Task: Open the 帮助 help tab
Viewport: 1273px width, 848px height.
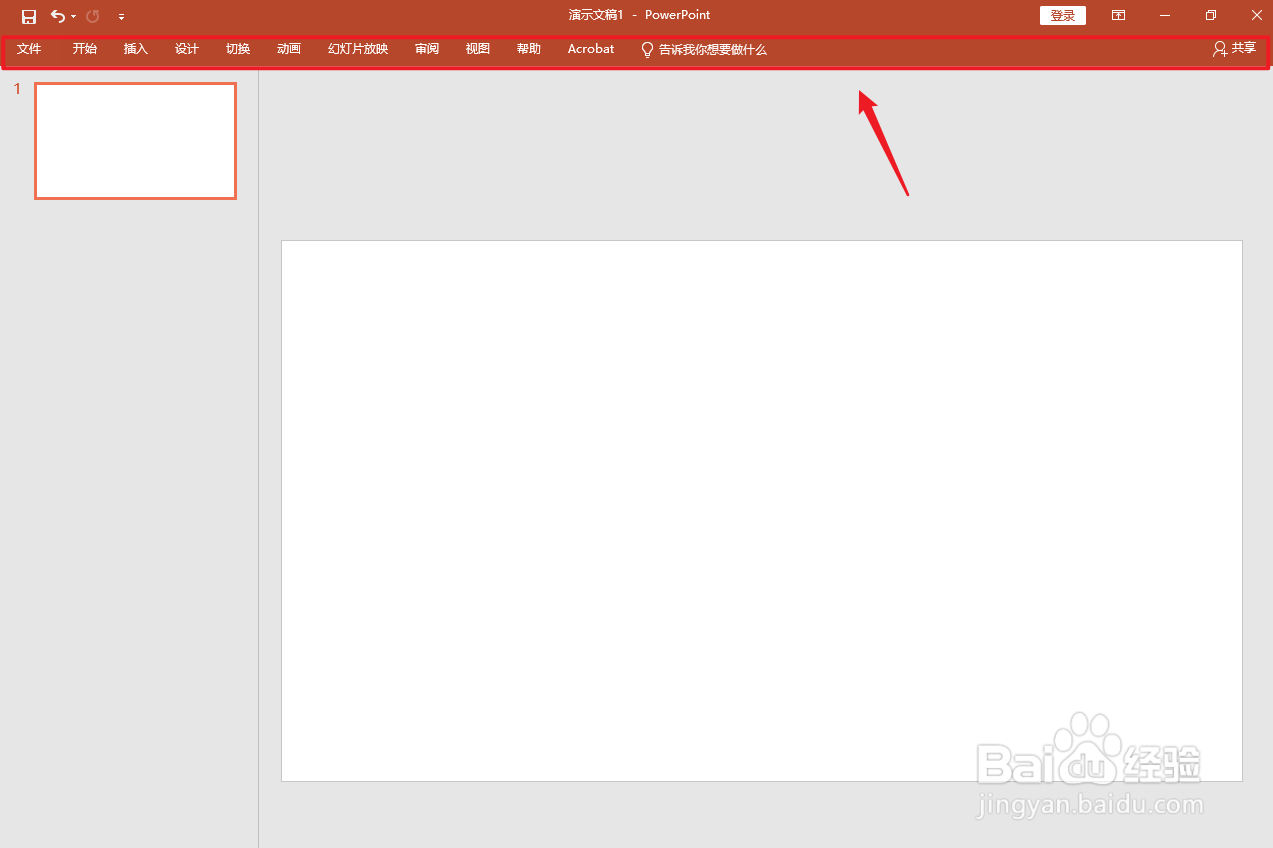Action: [529, 48]
